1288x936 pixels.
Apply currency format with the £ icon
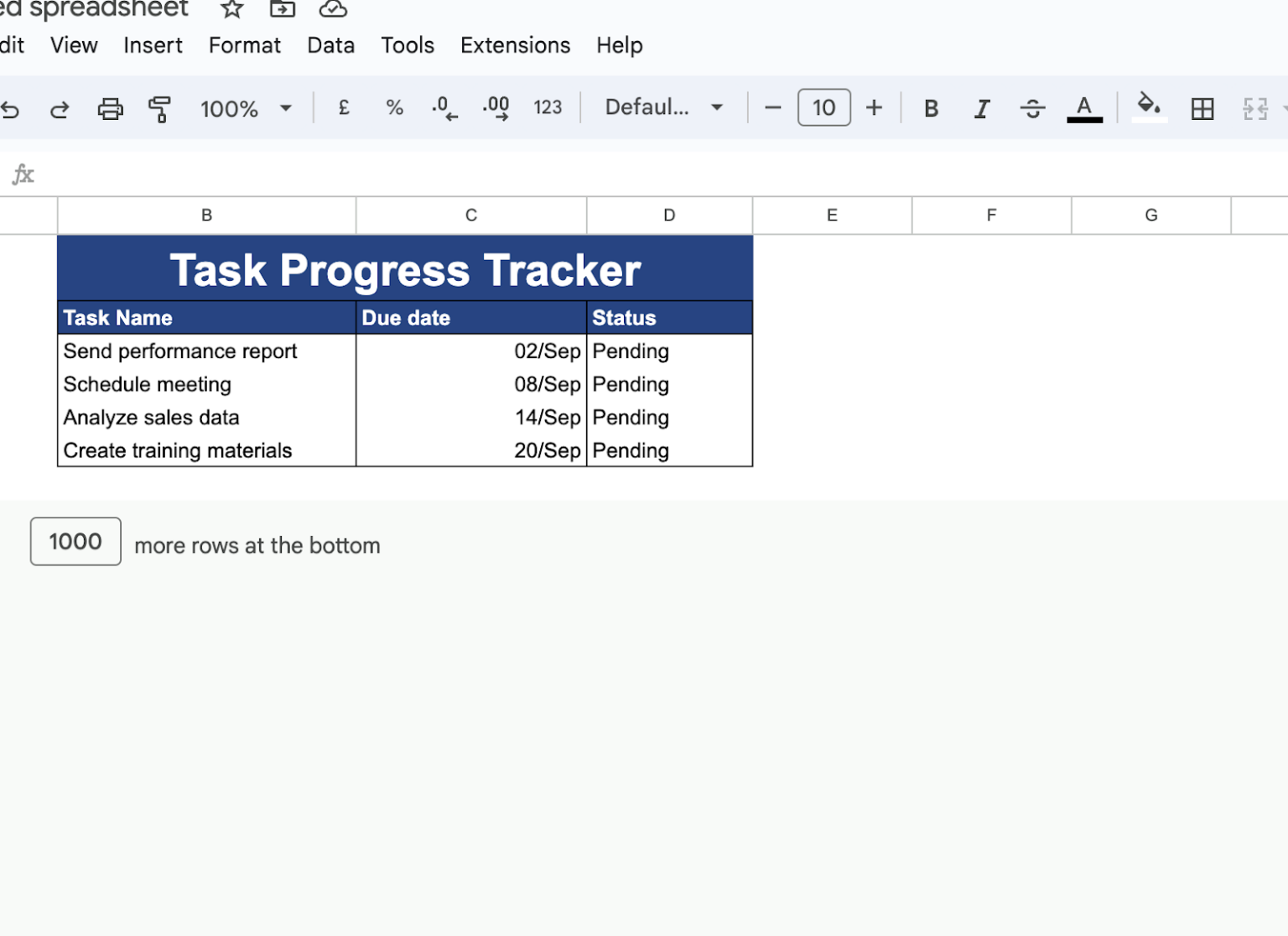[x=343, y=107]
